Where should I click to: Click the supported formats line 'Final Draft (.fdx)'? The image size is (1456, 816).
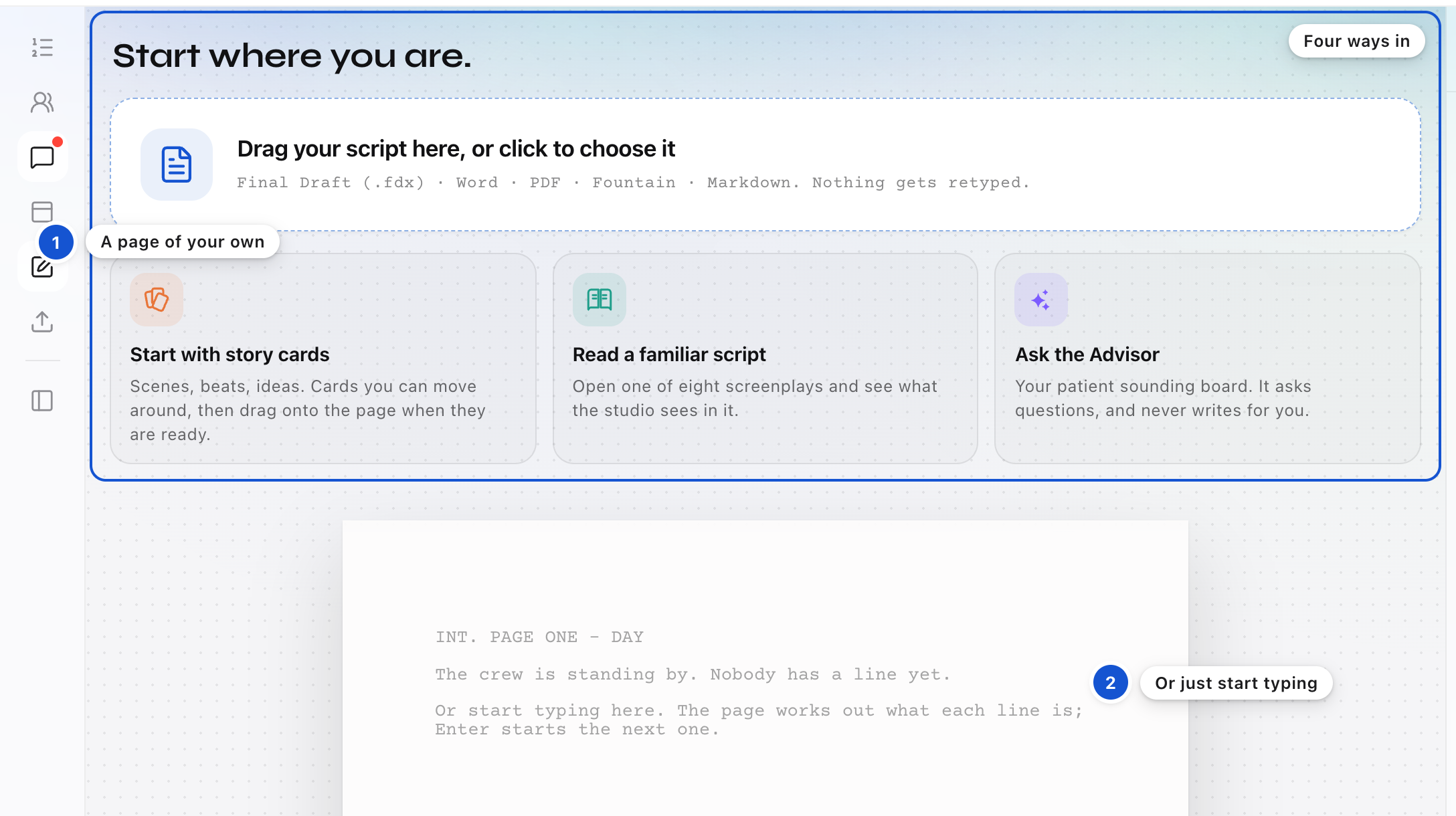[x=633, y=183]
